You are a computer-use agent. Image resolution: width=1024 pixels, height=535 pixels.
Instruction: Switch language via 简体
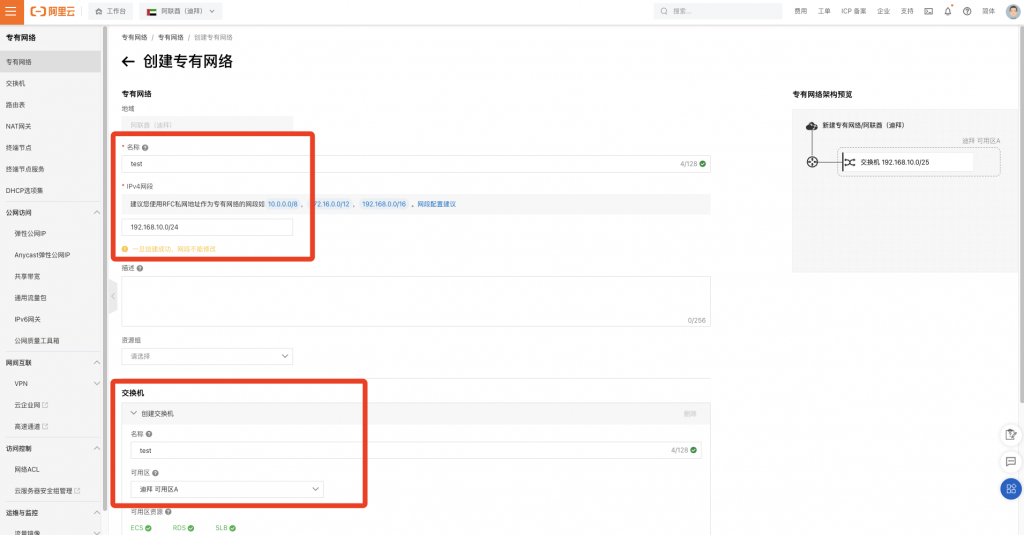[989, 11]
